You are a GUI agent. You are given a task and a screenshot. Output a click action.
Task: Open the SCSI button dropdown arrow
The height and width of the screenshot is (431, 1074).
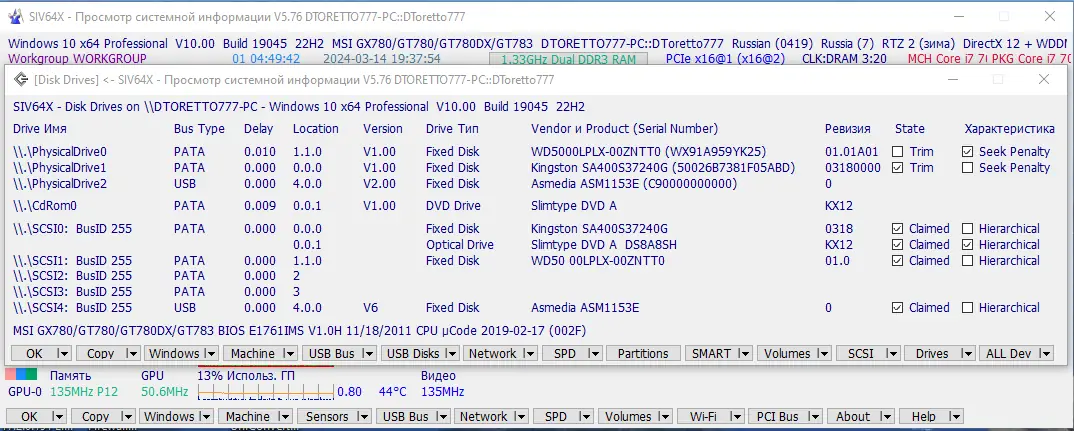tap(892, 354)
